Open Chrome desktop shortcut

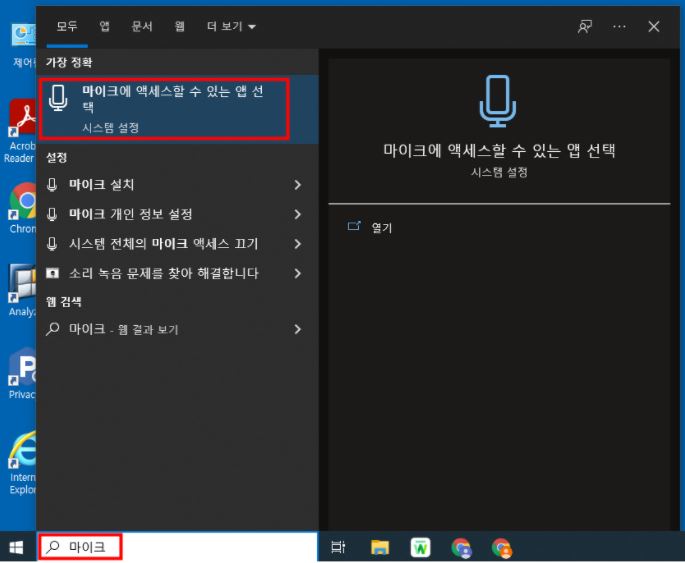point(22,208)
